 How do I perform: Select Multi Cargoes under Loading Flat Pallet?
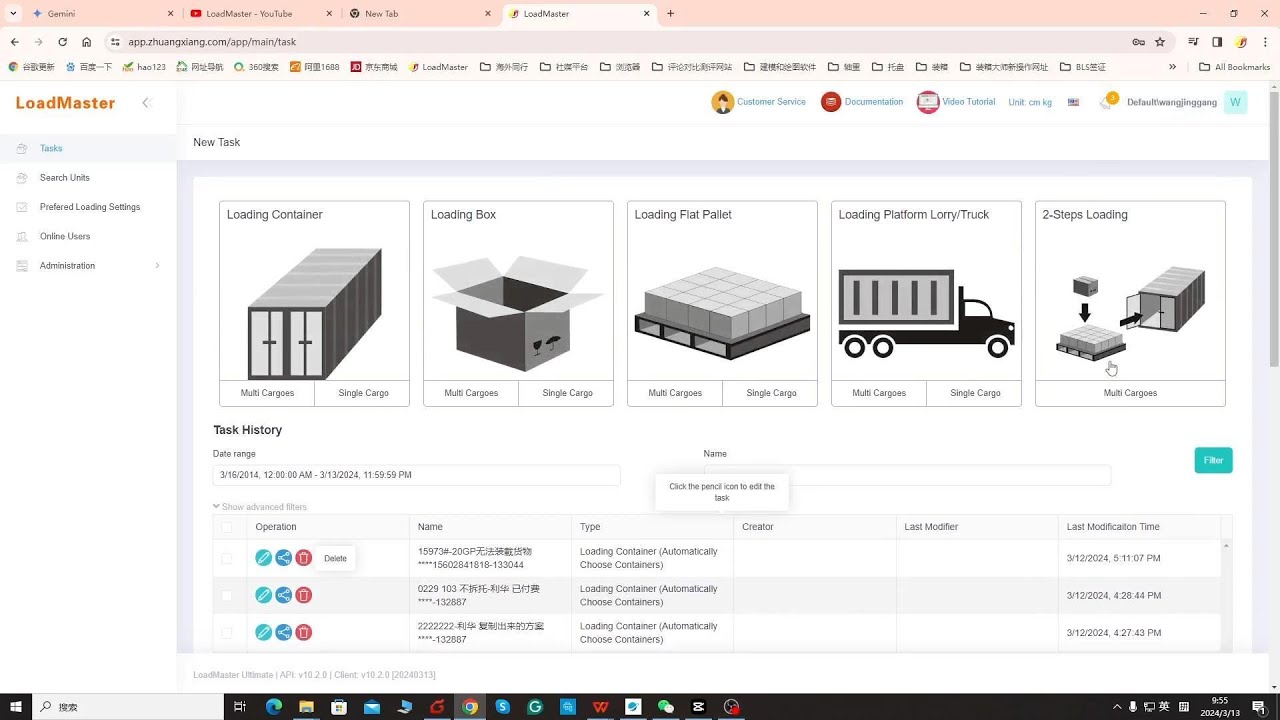point(675,393)
